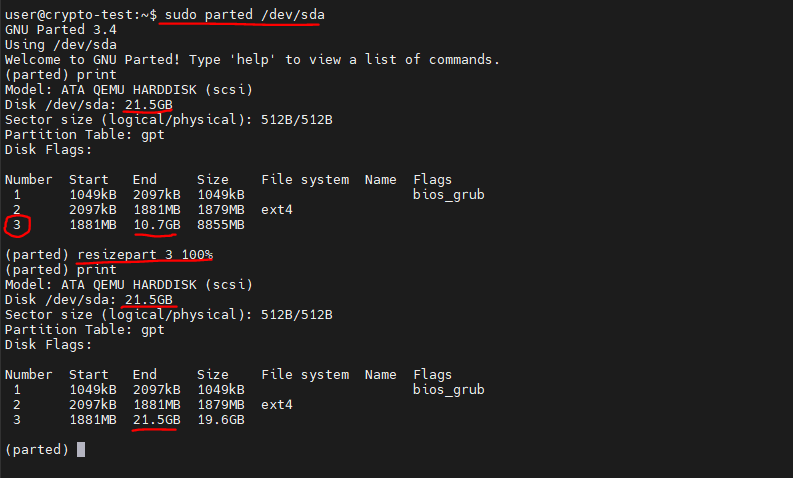
Task: Click bios_grub flag in the first partition table
Action: click(x=448, y=195)
